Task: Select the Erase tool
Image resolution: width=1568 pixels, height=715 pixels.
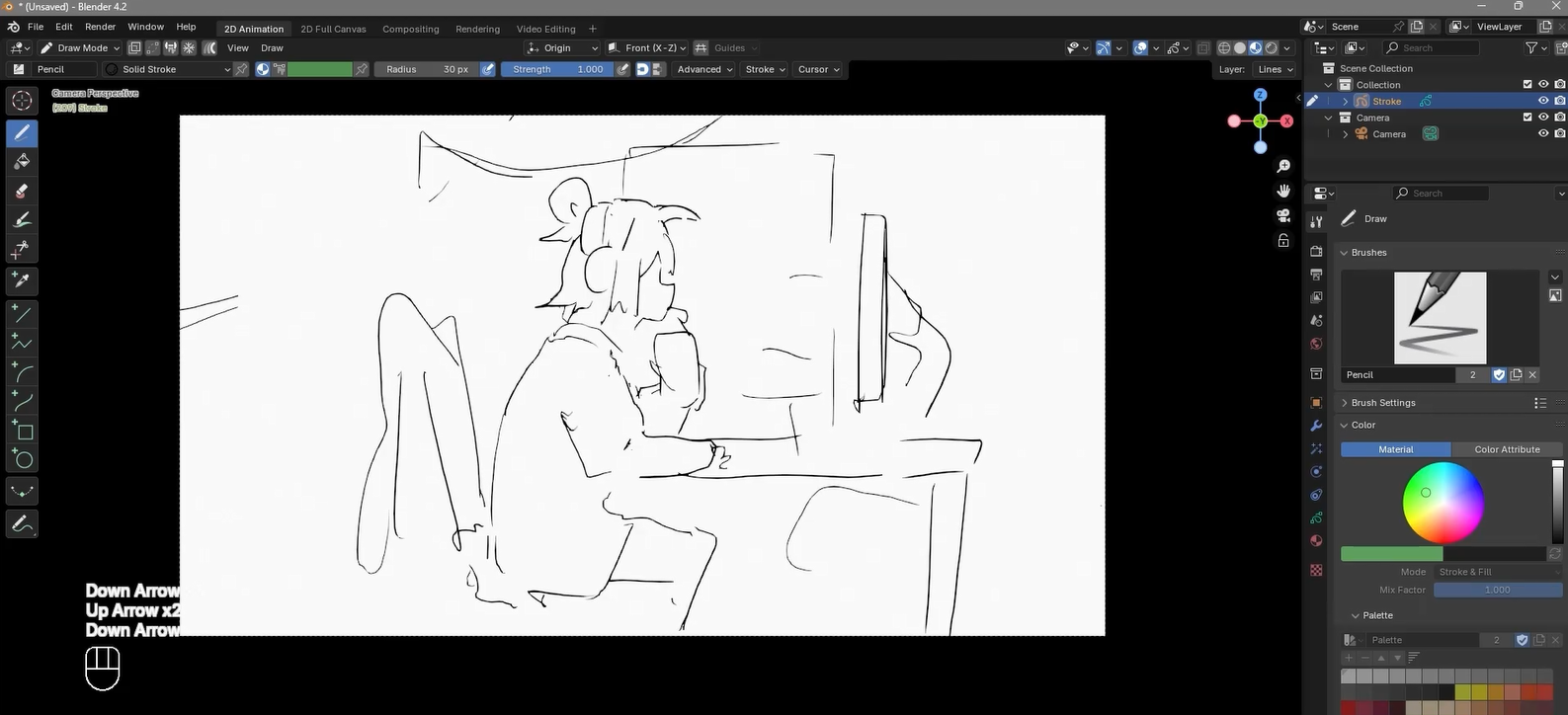Action: 22,192
